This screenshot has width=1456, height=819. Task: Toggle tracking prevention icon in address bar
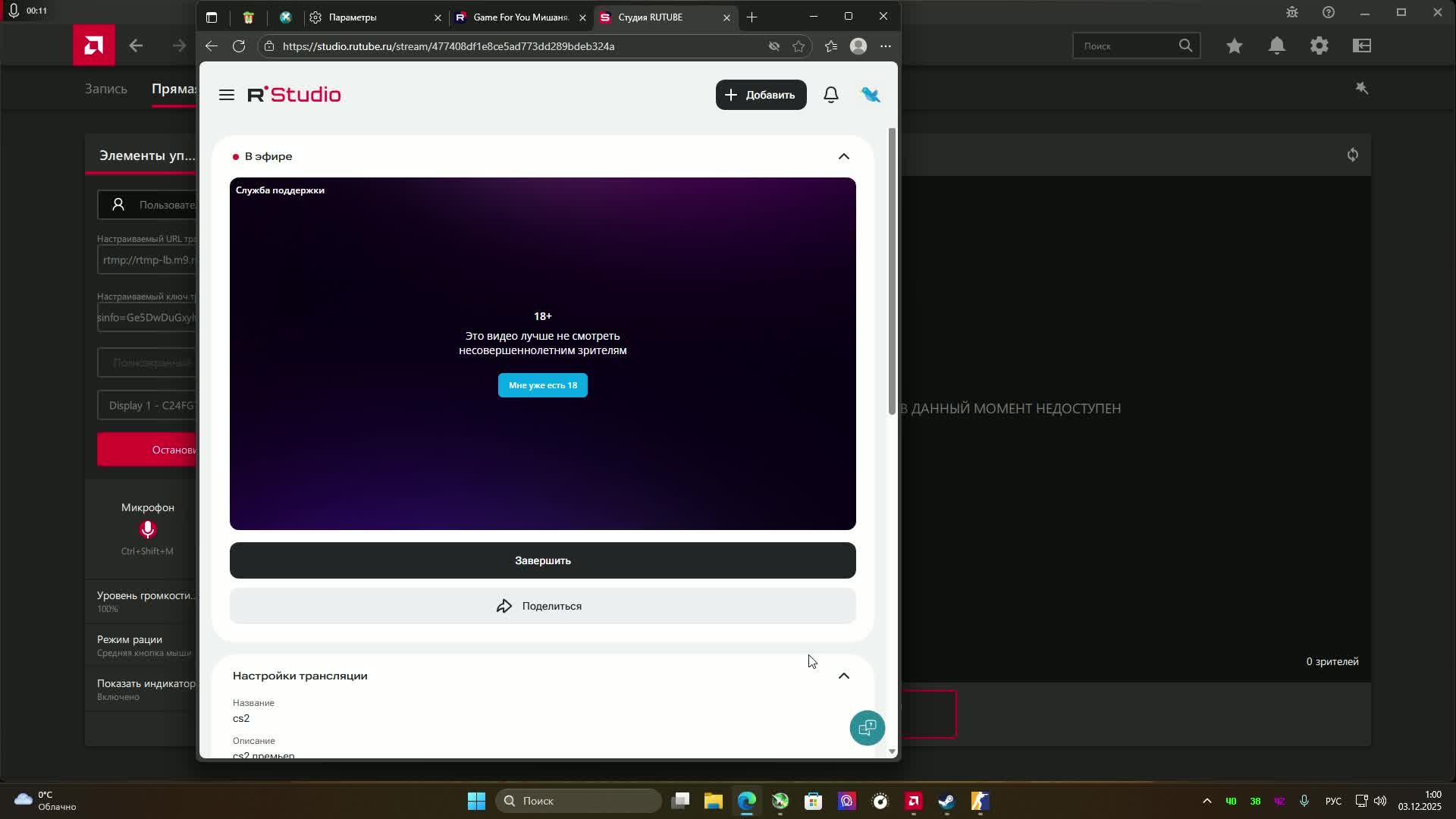773,46
